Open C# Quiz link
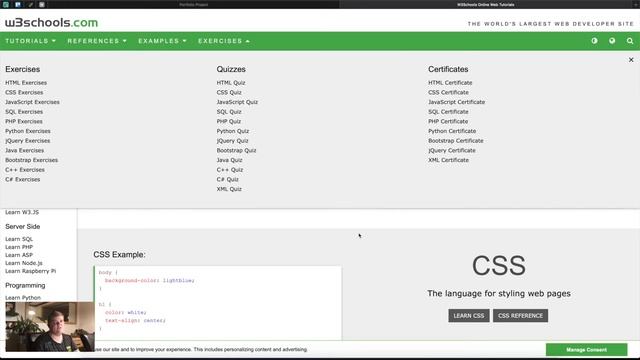The image size is (640, 360). tap(227, 179)
